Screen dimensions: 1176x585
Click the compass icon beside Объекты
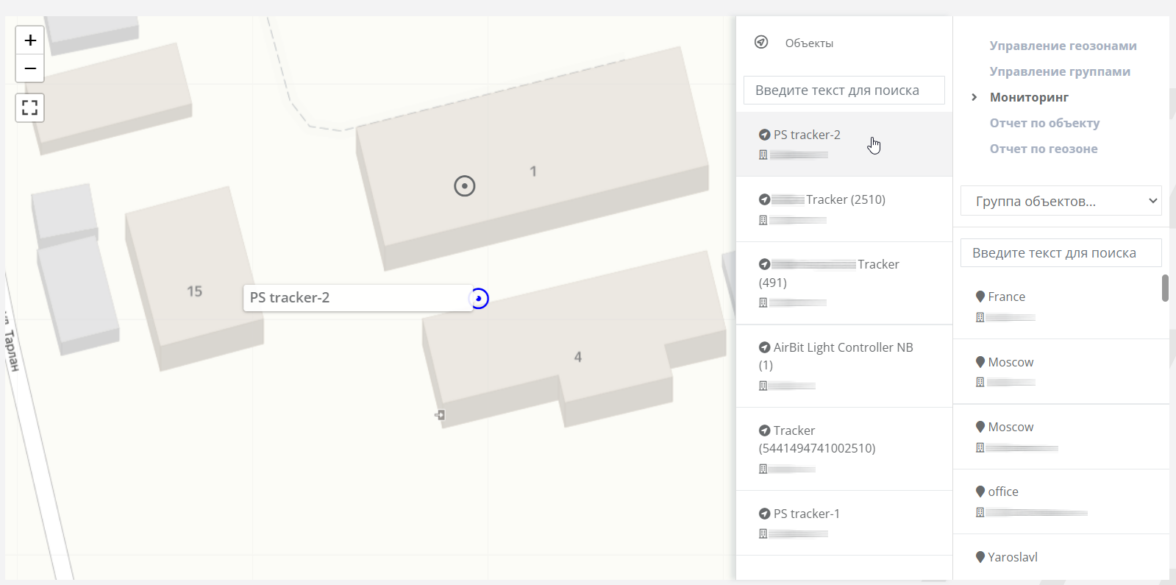coord(761,43)
